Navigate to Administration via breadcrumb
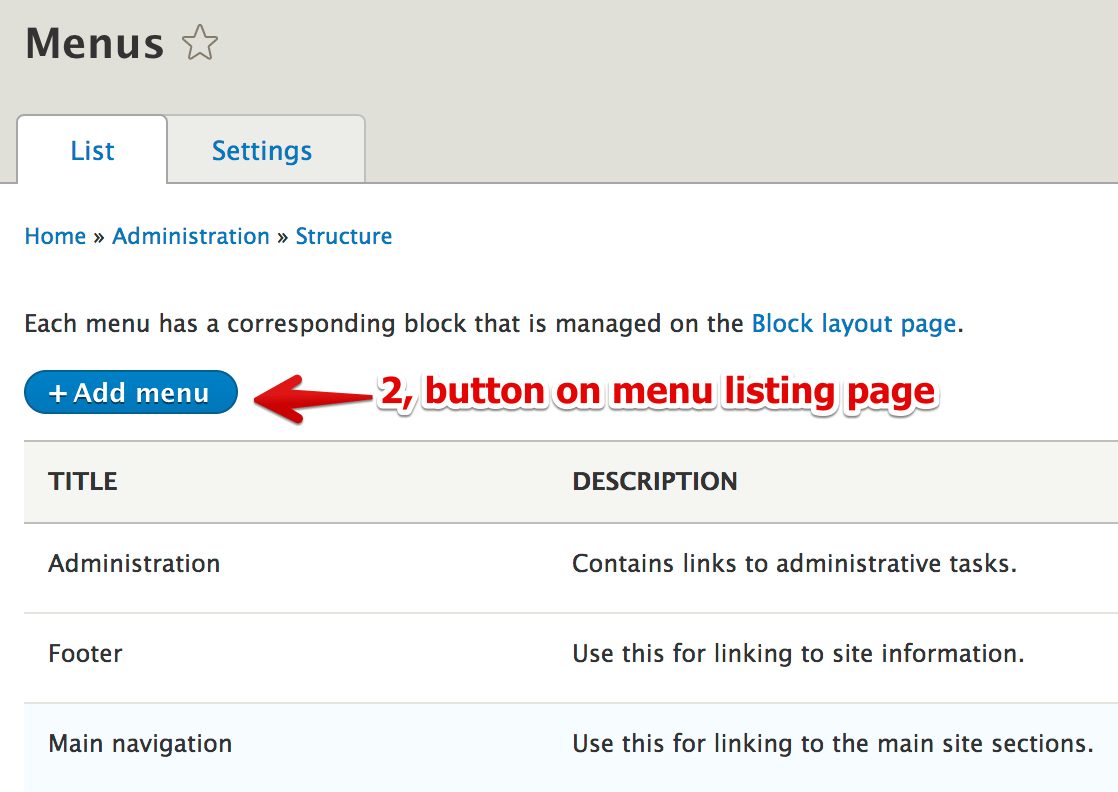The image size is (1118, 792). 190,236
